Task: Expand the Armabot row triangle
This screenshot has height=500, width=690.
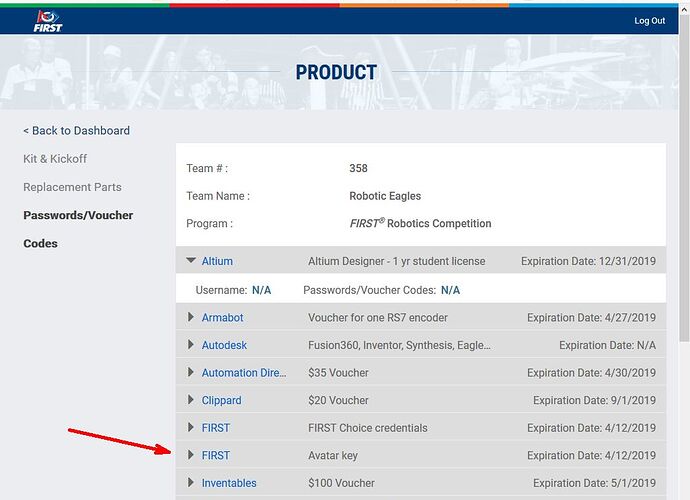Action: [191, 317]
